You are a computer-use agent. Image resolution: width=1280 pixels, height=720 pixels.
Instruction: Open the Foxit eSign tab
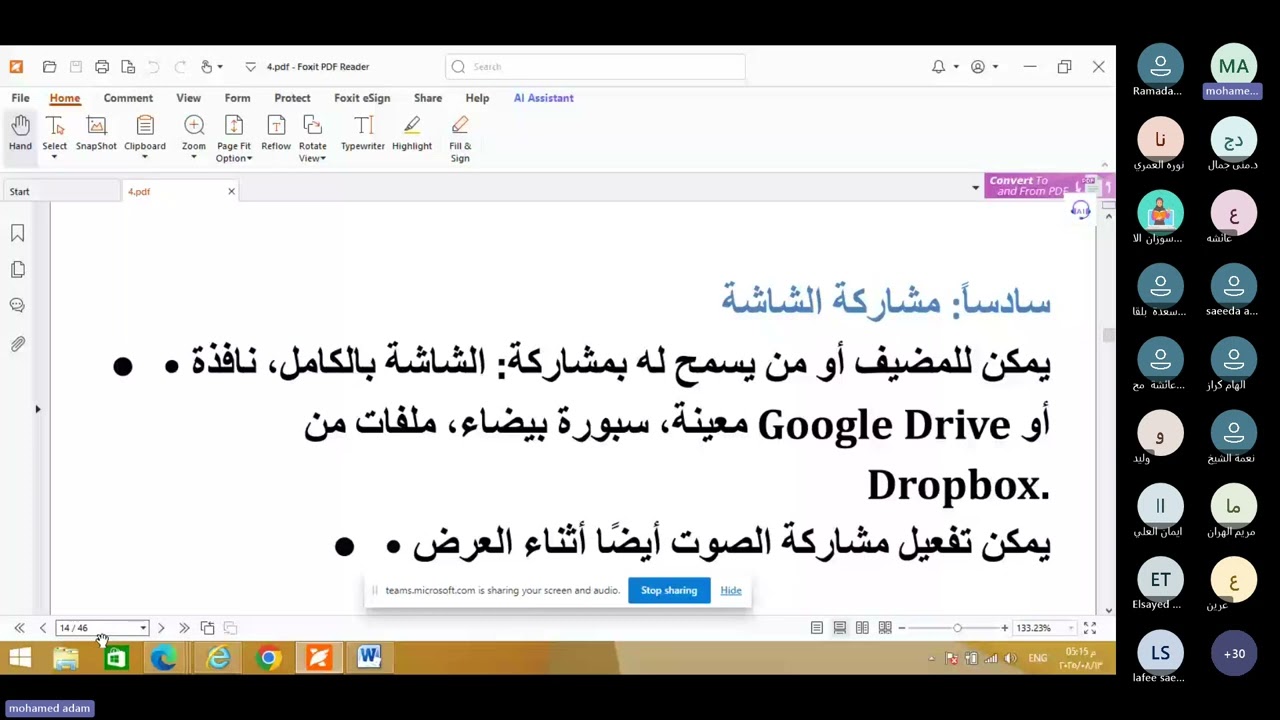click(362, 98)
